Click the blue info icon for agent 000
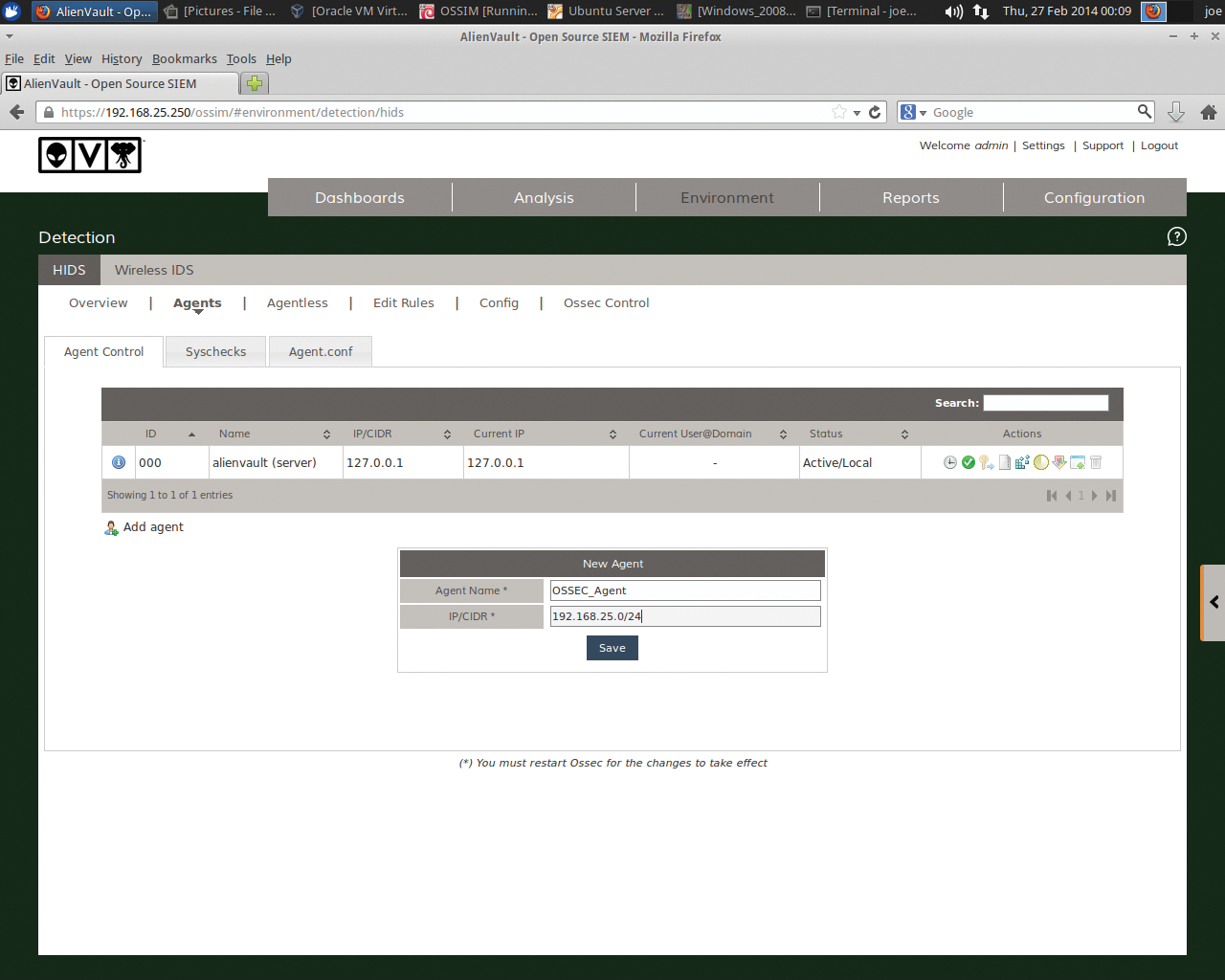This screenshot has width=1225, height=980. pos(119,462)
